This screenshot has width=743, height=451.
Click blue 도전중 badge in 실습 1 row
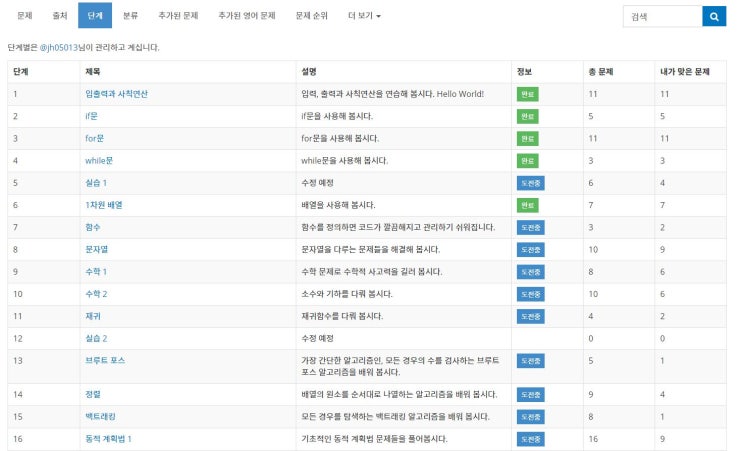tap(530, 183)
